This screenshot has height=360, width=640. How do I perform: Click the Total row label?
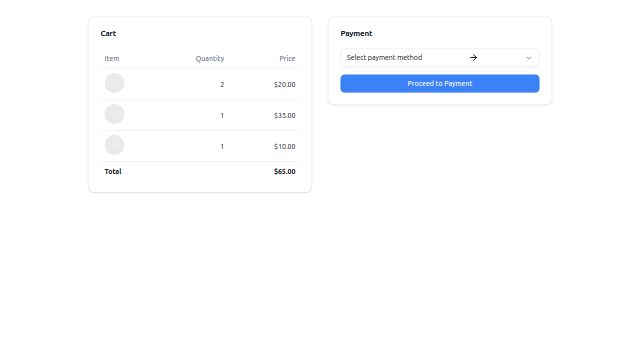point(113,171)
